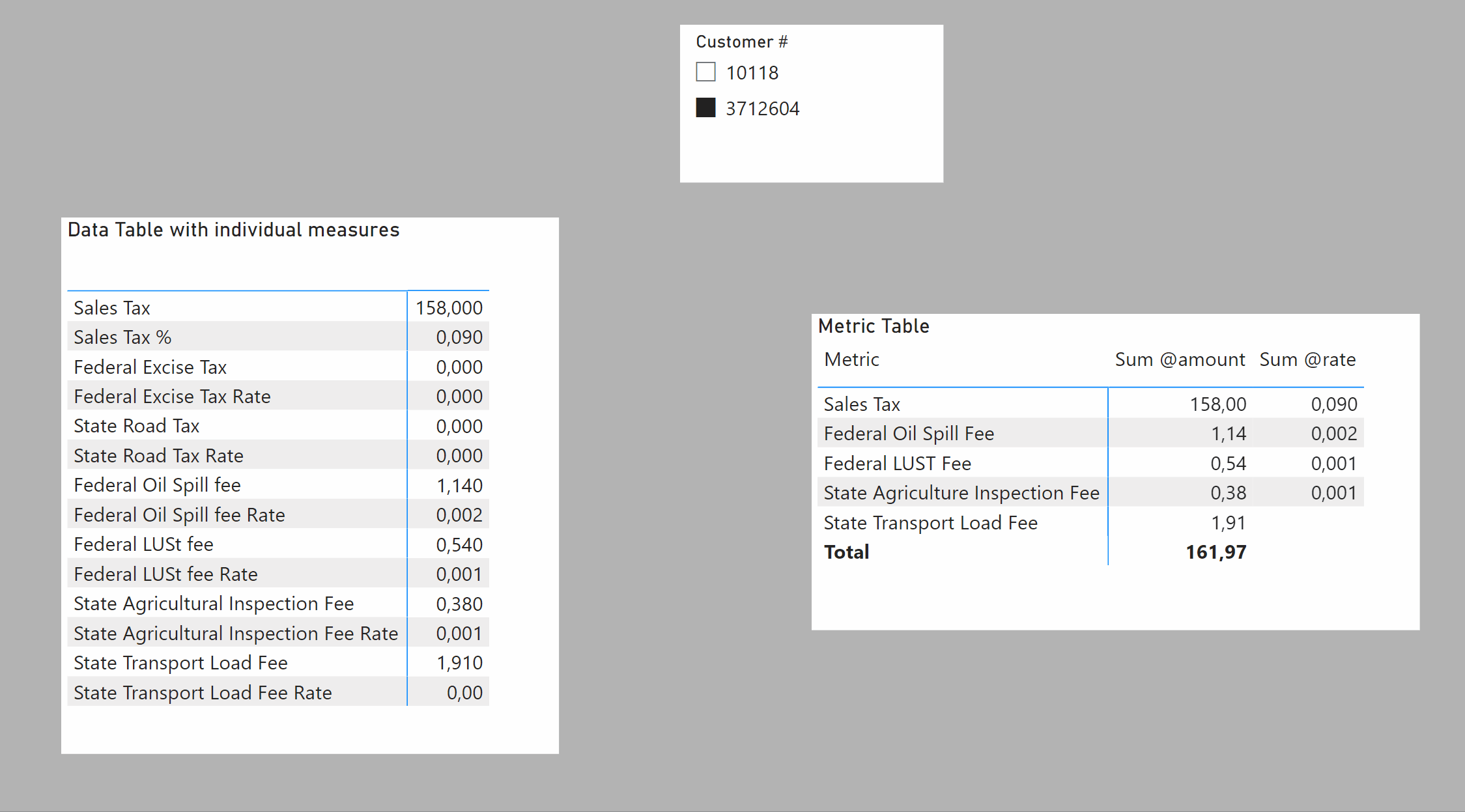The width and height of the screenshot is (1465, 812).
Task: Select Federal Excise Tax row
Action: pos(278,367)
